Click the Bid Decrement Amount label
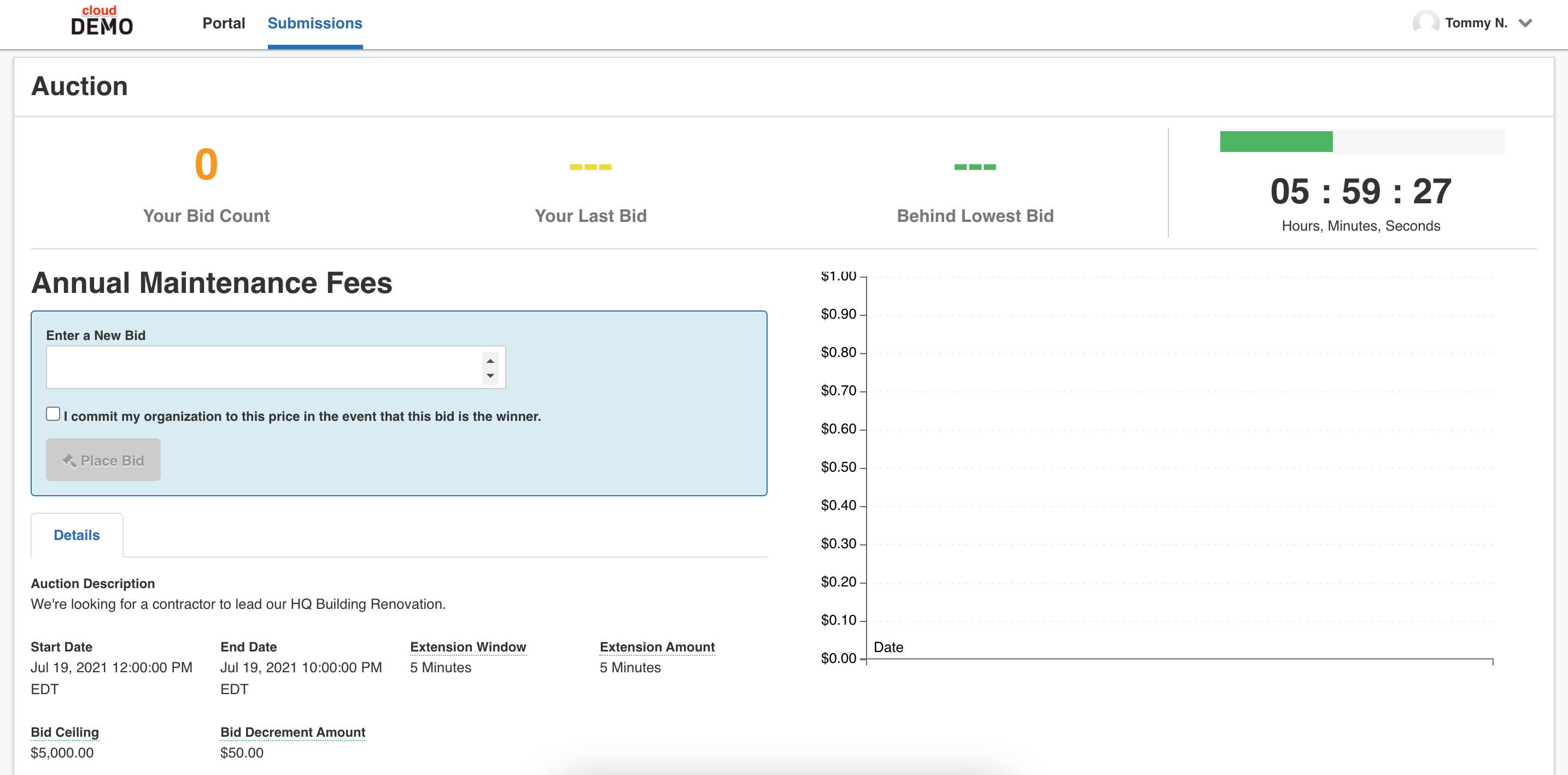 (x=293, y=732)
